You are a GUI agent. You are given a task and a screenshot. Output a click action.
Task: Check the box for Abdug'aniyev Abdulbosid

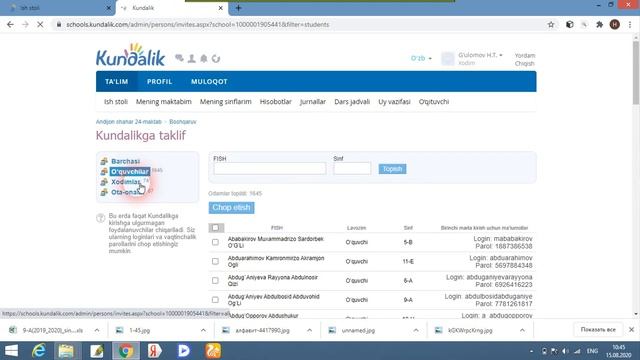pyautogui.click(x=215, y=300)
